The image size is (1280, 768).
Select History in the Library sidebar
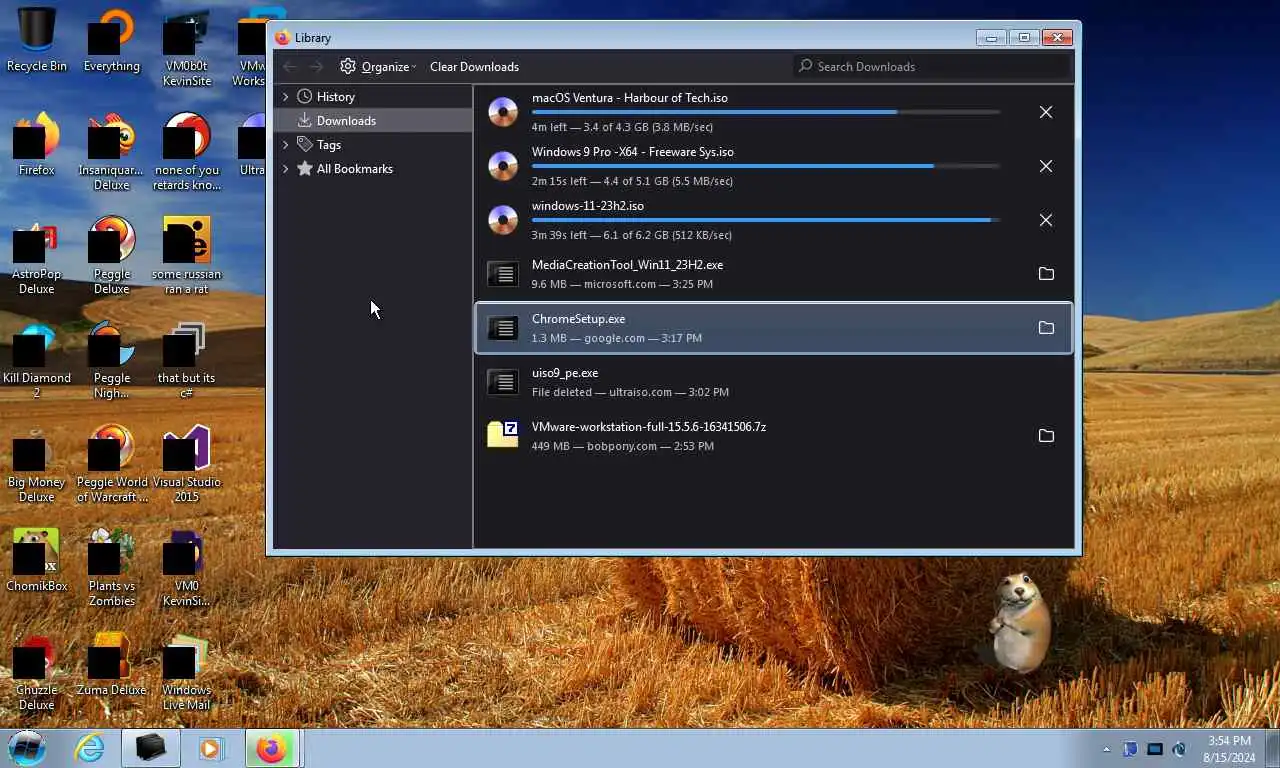pyautogui.click(x=335, y=97)
